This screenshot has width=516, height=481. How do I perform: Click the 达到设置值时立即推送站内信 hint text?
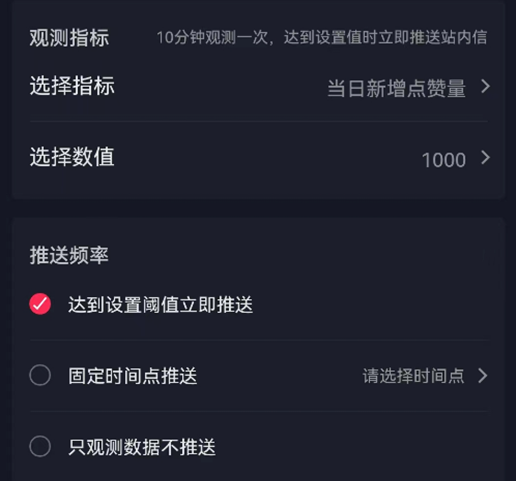386,37
